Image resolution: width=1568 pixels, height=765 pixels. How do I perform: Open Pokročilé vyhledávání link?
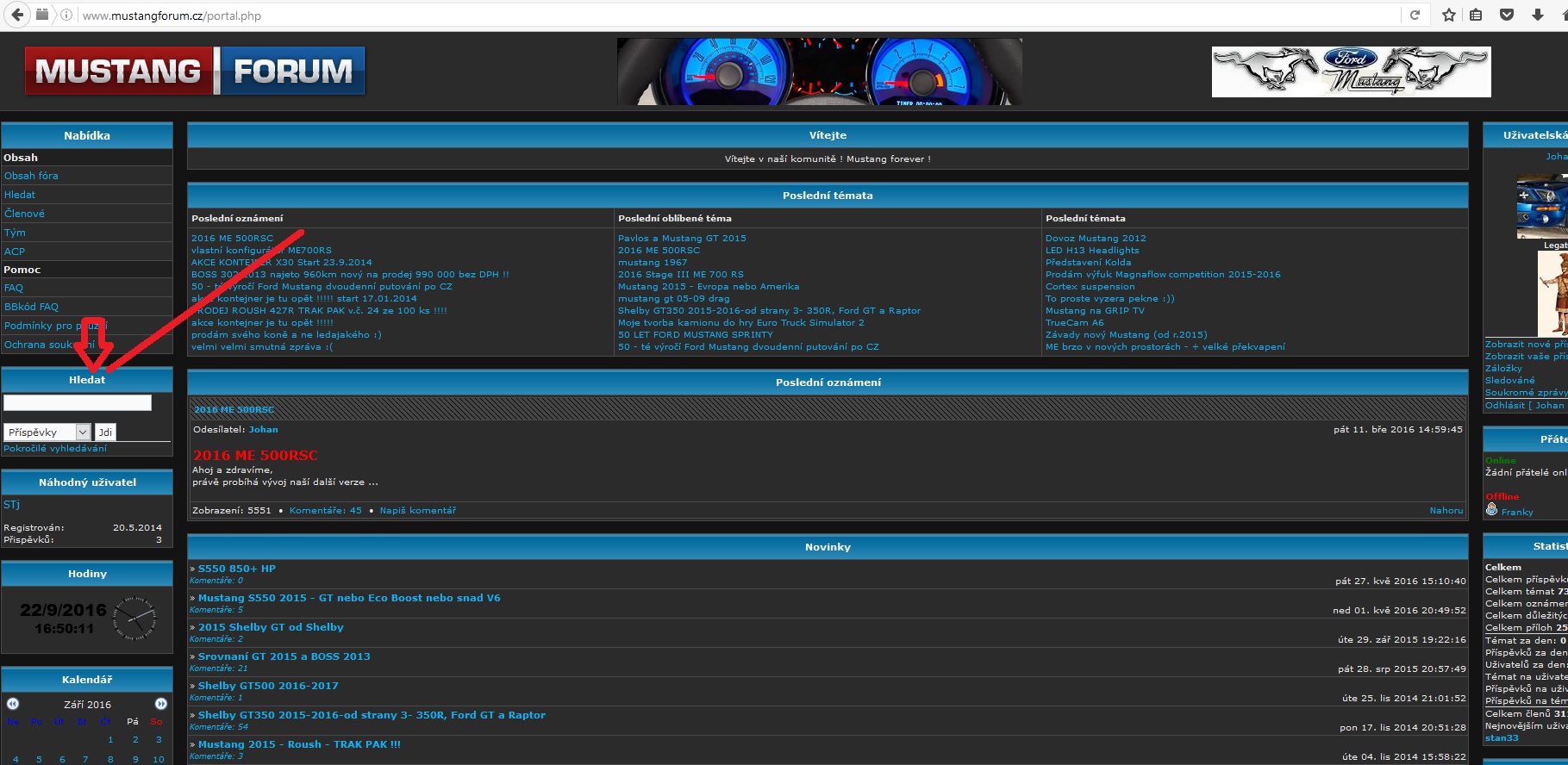[x=55, y=449]
